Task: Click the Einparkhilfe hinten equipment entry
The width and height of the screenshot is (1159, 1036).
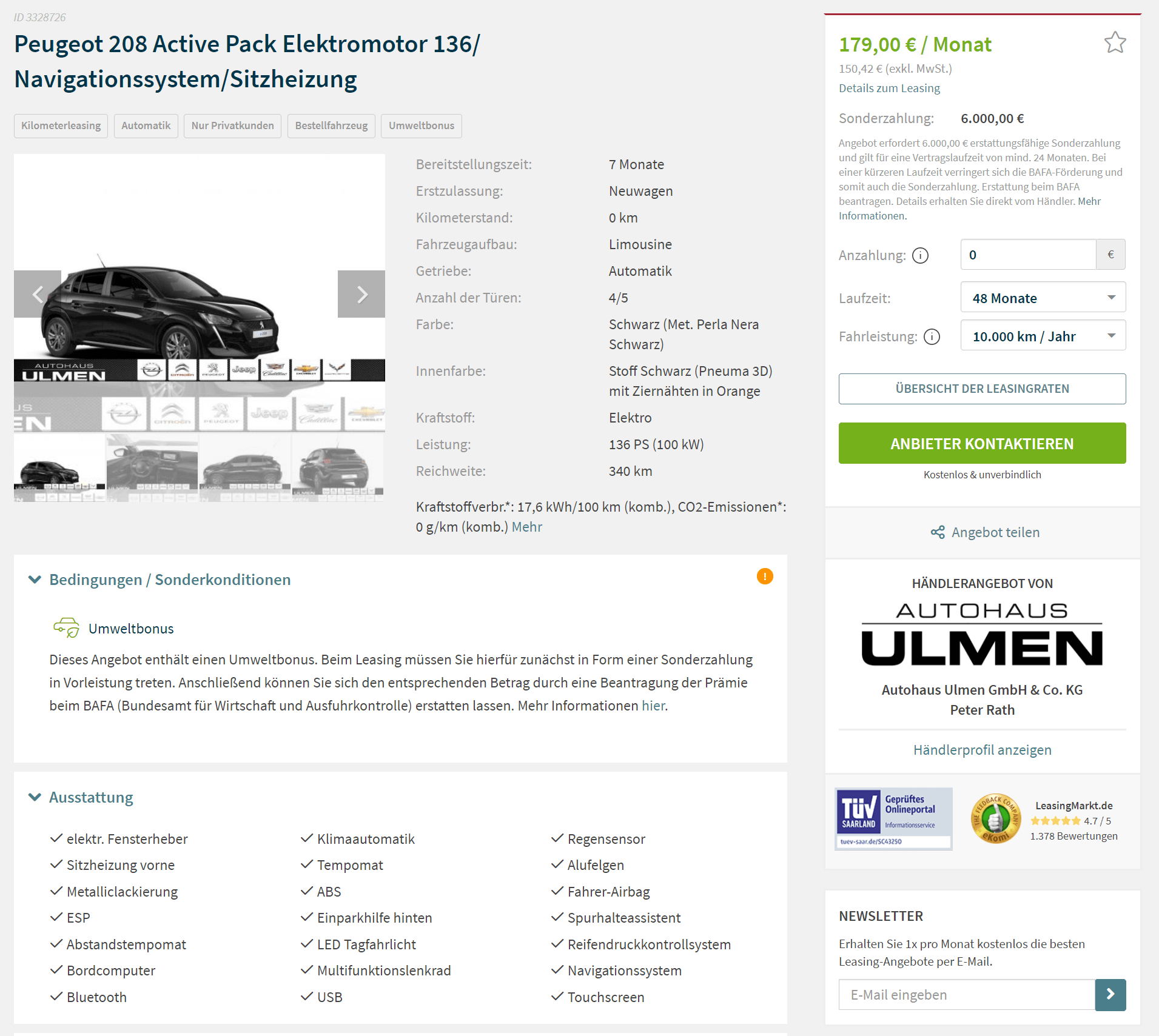Action: click(x=374, y=918)
